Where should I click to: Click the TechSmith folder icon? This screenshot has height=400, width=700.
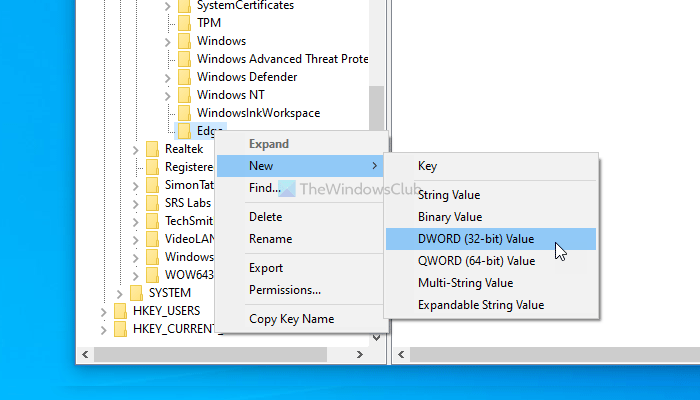tap(152, 221)
